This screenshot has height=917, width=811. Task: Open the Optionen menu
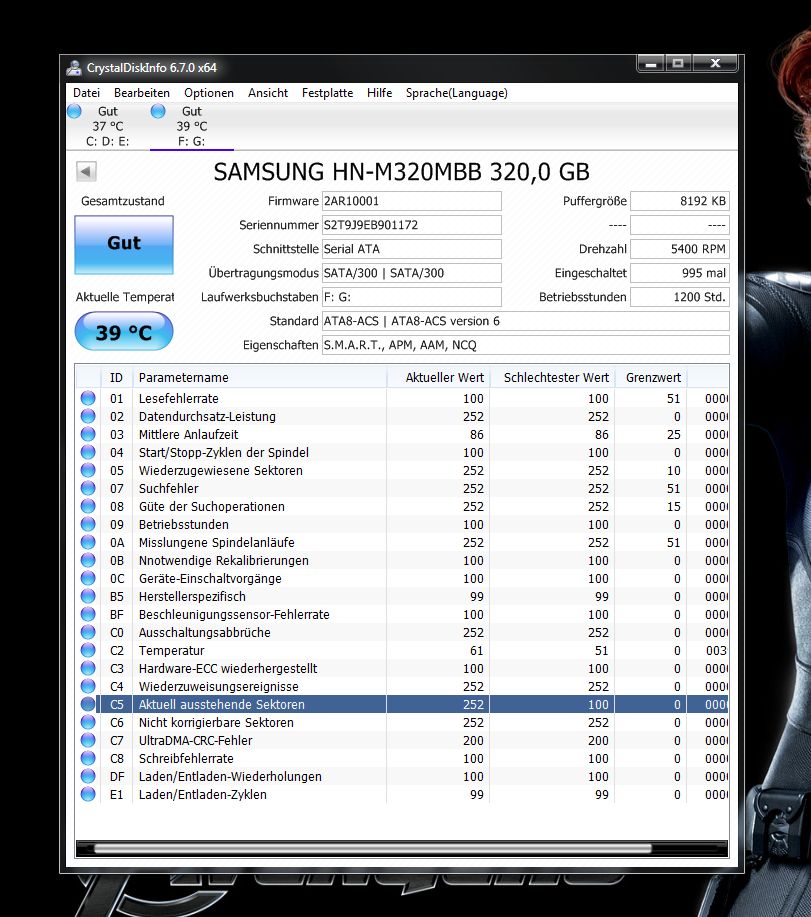click(x=209, y=93)
